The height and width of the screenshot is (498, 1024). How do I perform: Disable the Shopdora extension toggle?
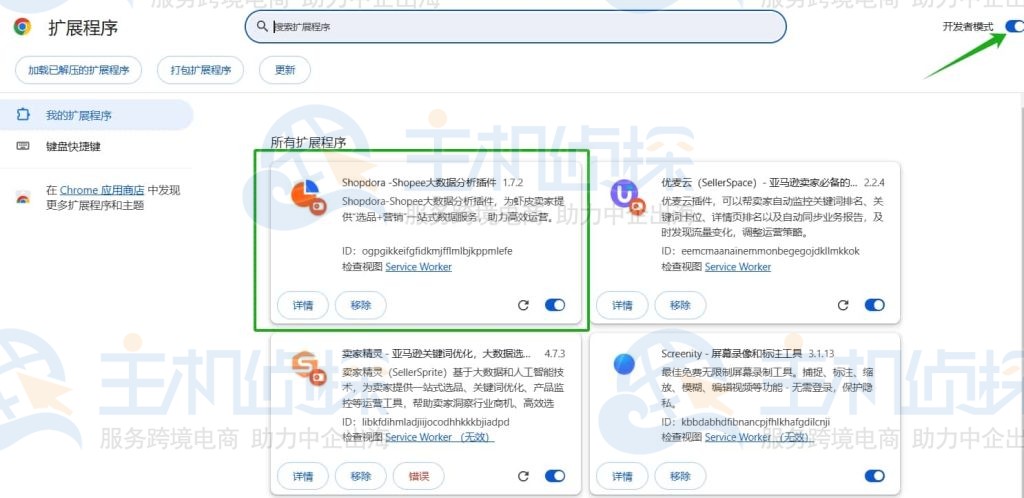click(x=555, y=305)
